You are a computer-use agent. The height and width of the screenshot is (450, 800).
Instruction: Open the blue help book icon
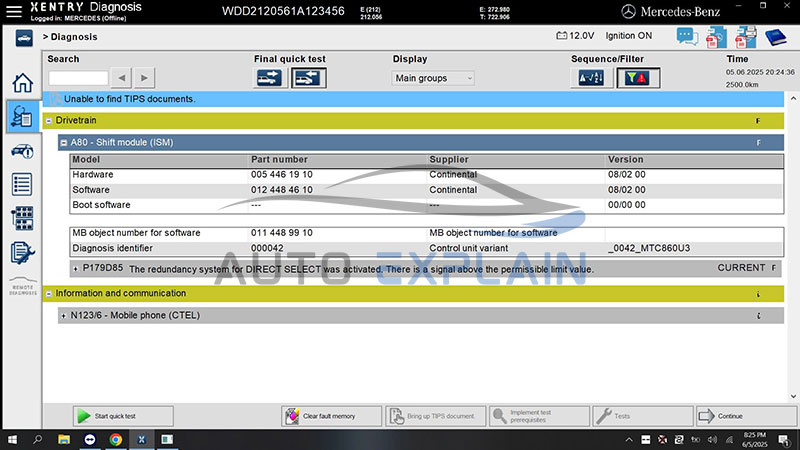click(776, 37)
